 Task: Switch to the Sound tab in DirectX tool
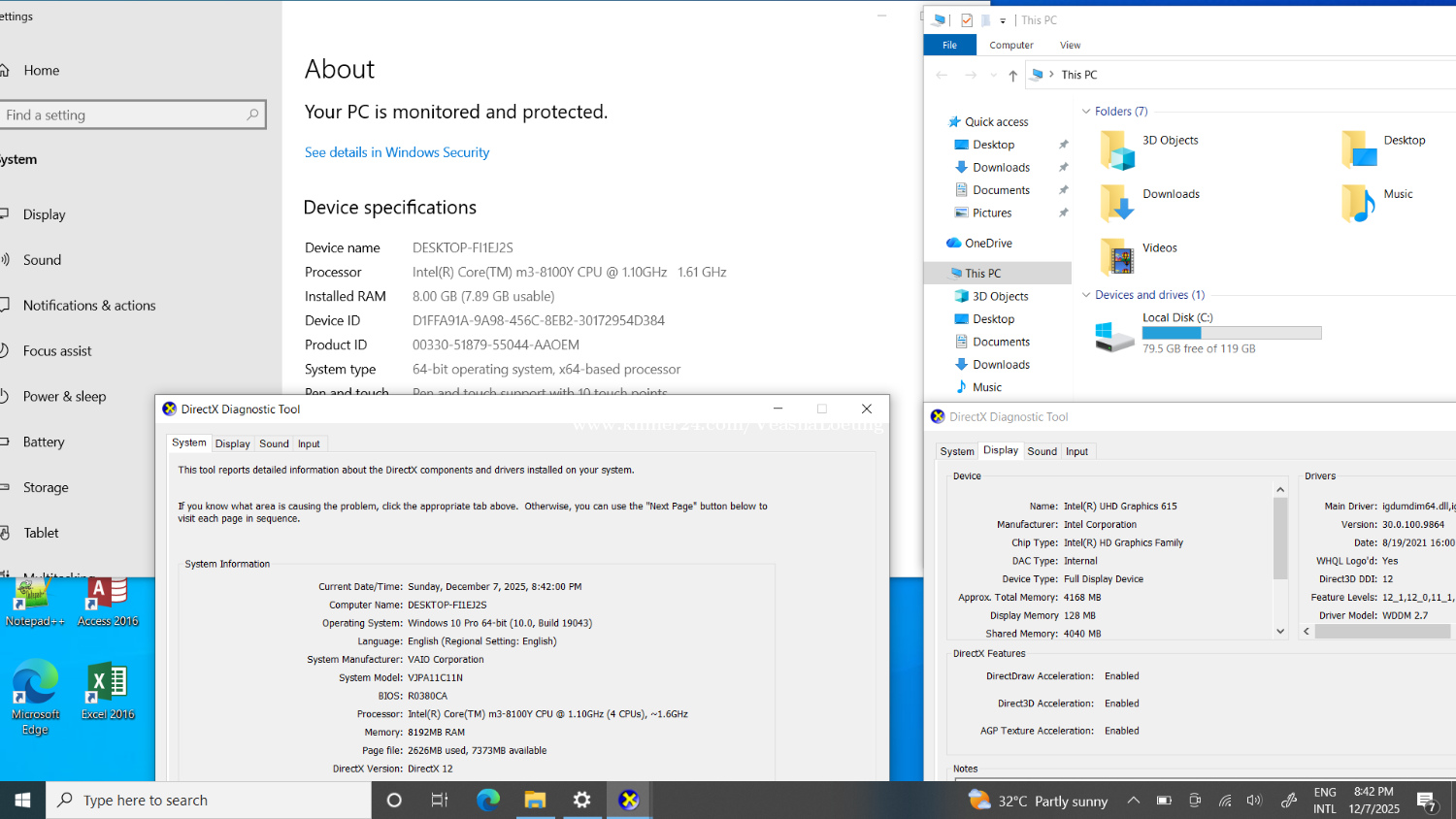click(x=274, y=443)
